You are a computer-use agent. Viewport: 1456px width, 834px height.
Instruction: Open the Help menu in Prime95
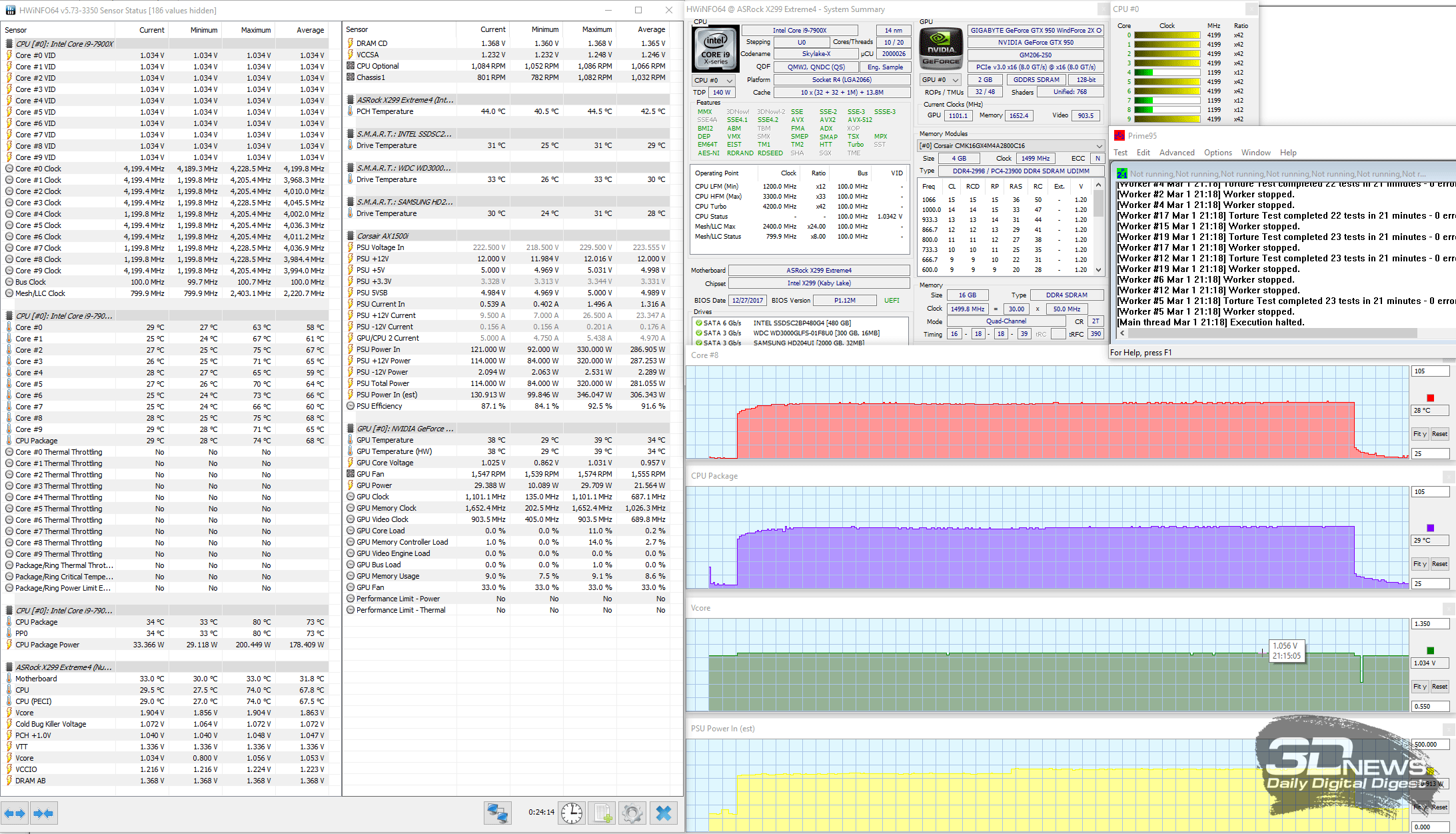(1288, 153)
